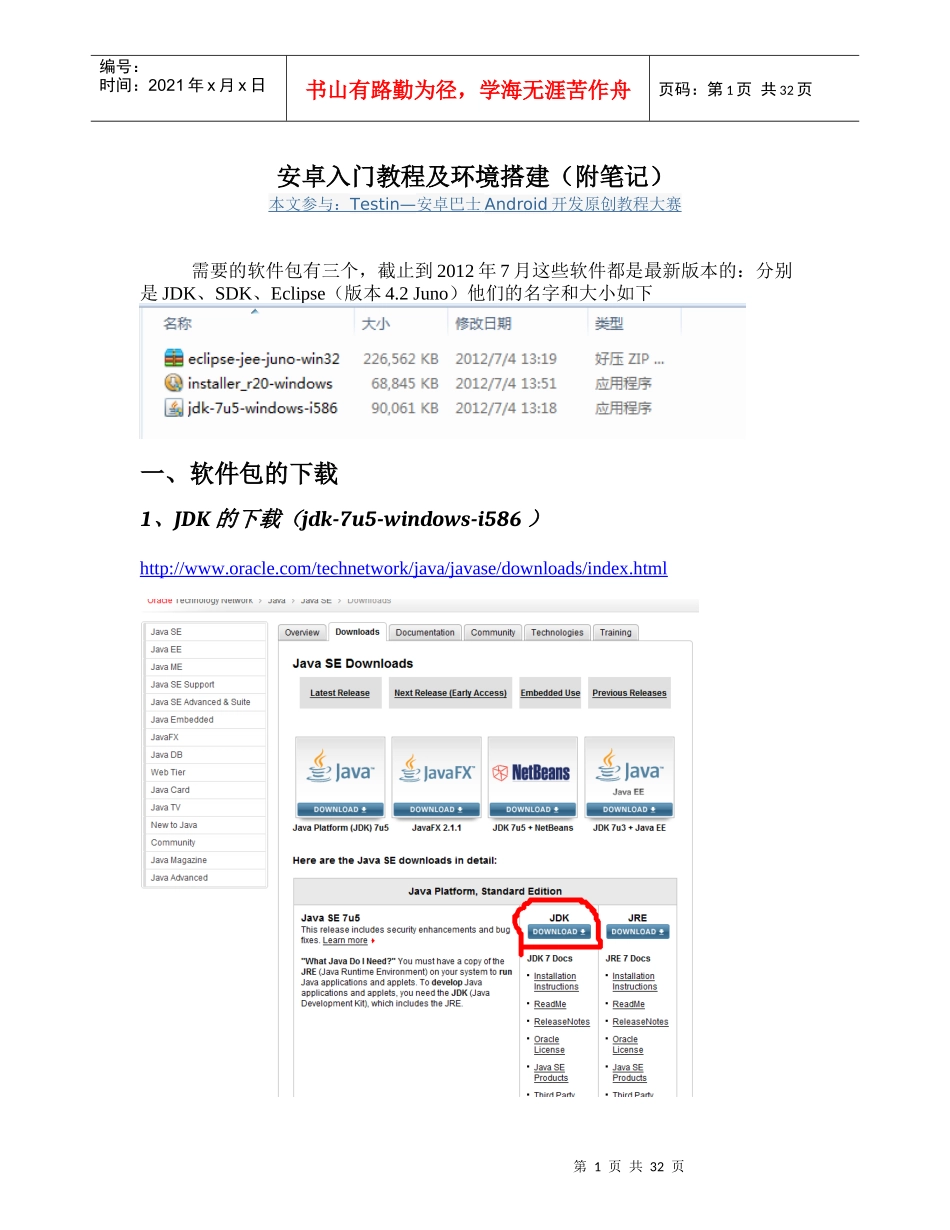Open Community in the left sidebar
The width and height of the screenshot is (950, 1230).
205,843
